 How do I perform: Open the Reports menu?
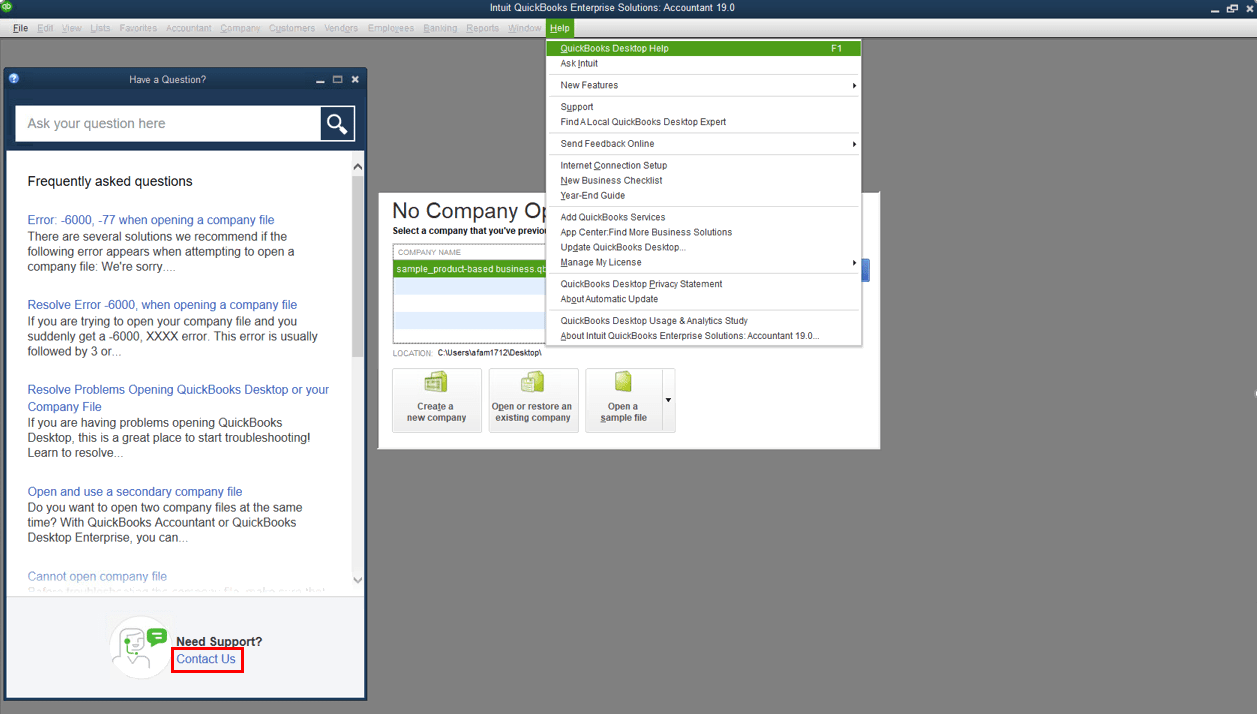[482, 28]
